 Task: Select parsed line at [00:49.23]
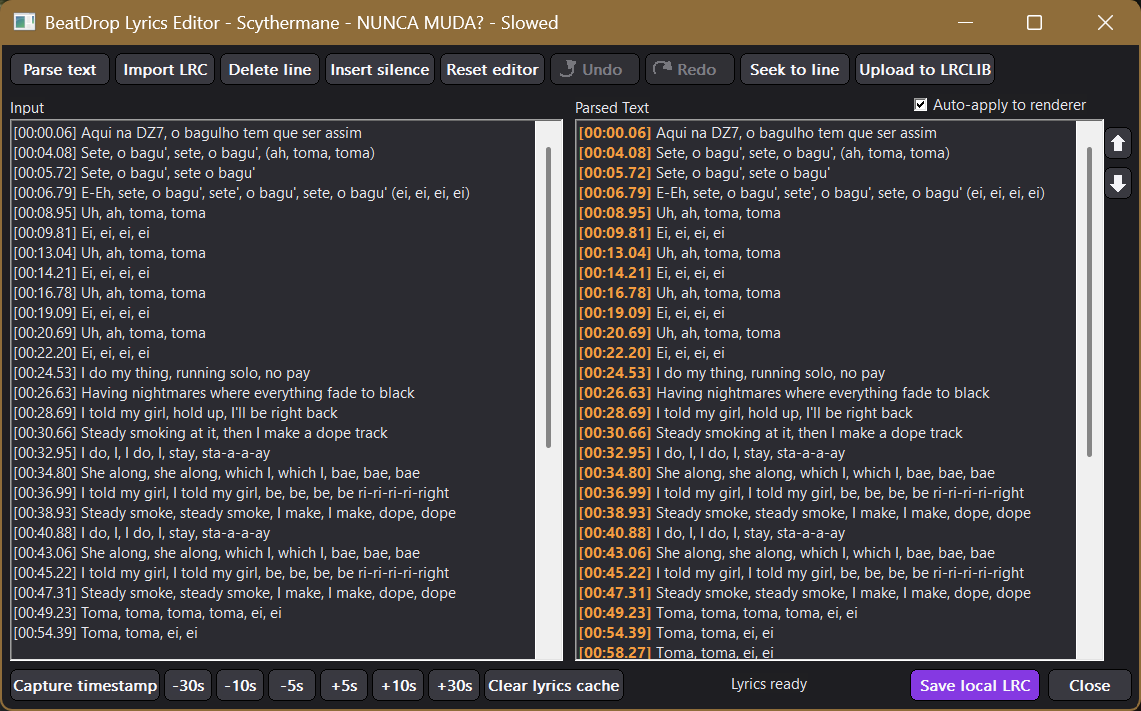717,613
